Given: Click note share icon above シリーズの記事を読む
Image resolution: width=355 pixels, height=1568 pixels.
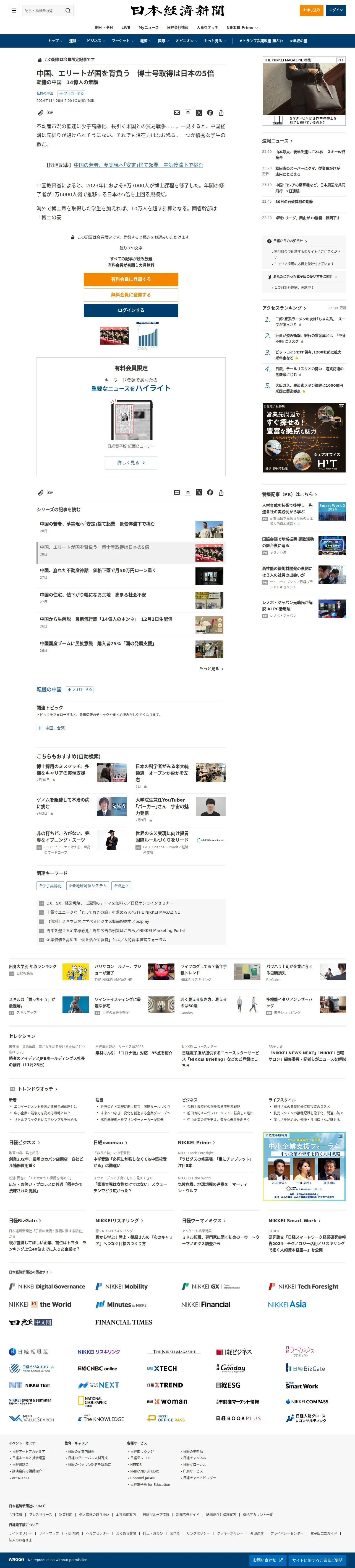Looking at the screenshot, I should (188, 492).
